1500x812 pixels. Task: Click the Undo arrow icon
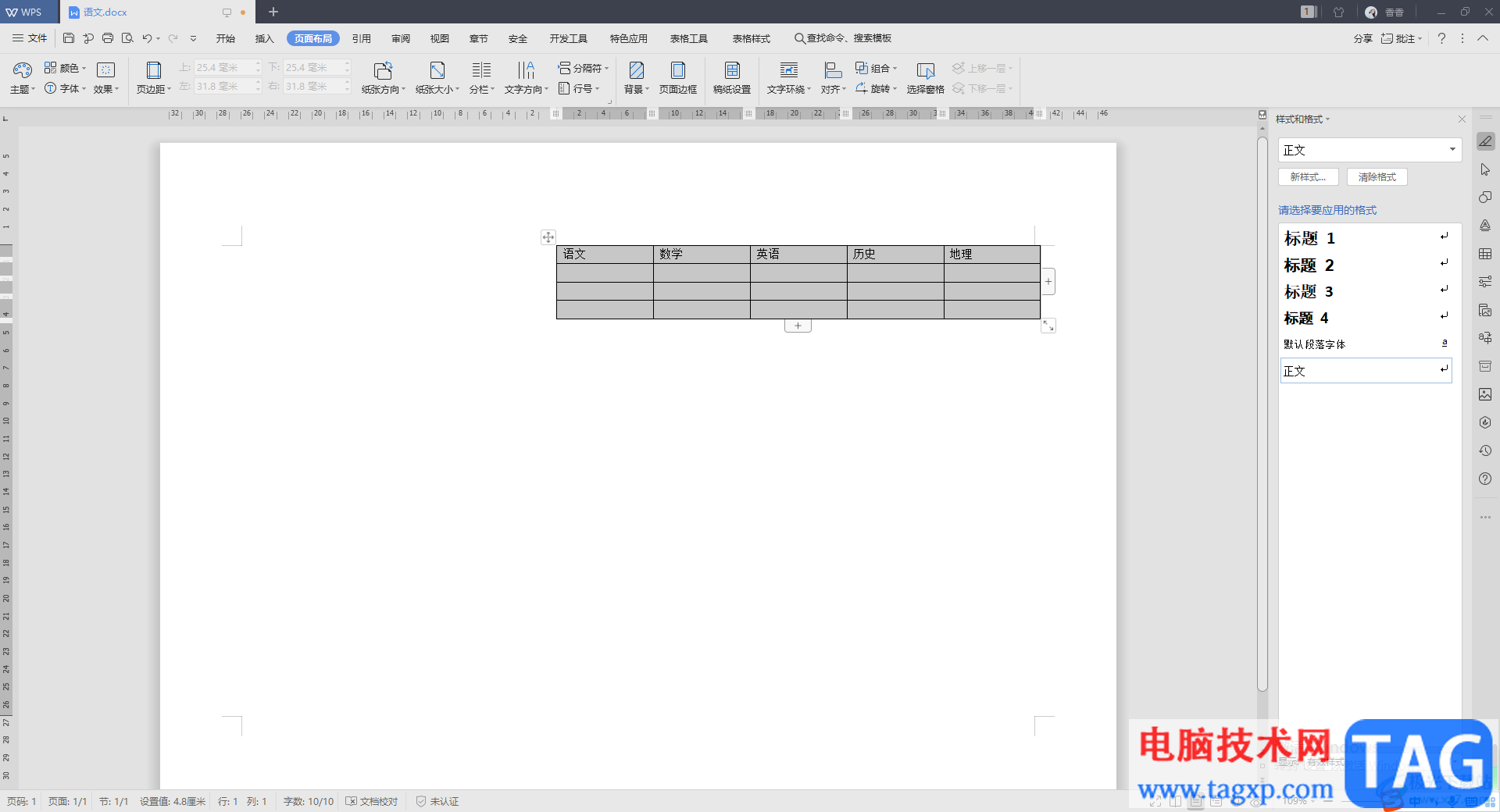(147, 38)
